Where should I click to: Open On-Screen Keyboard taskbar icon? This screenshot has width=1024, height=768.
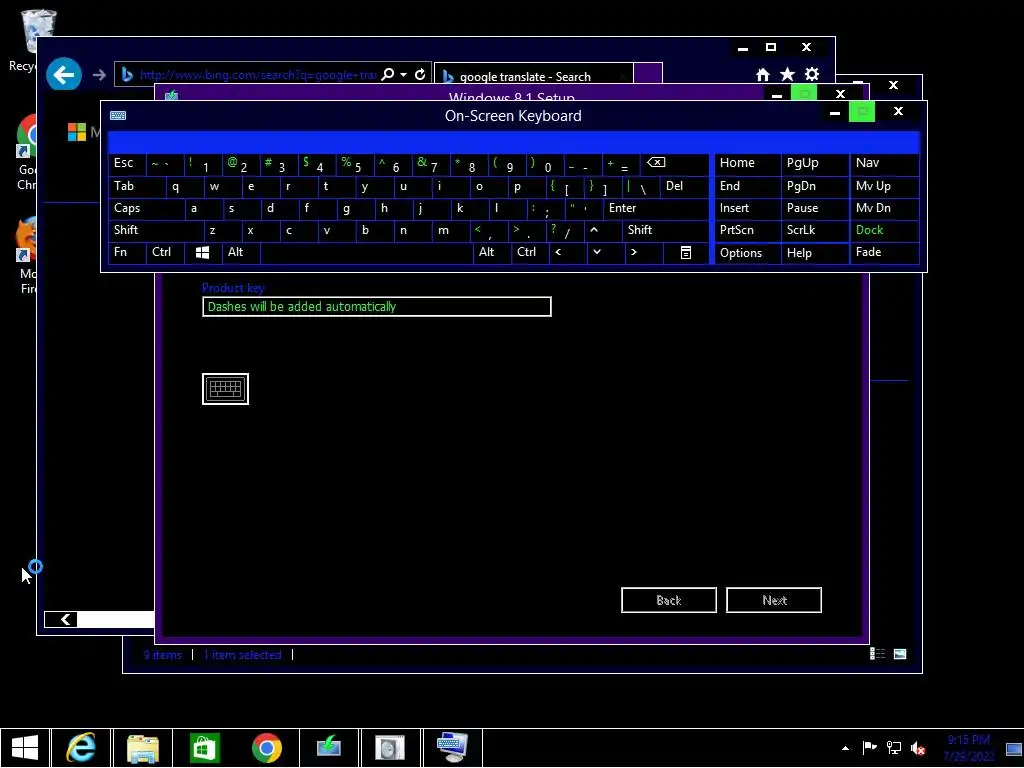452,748
